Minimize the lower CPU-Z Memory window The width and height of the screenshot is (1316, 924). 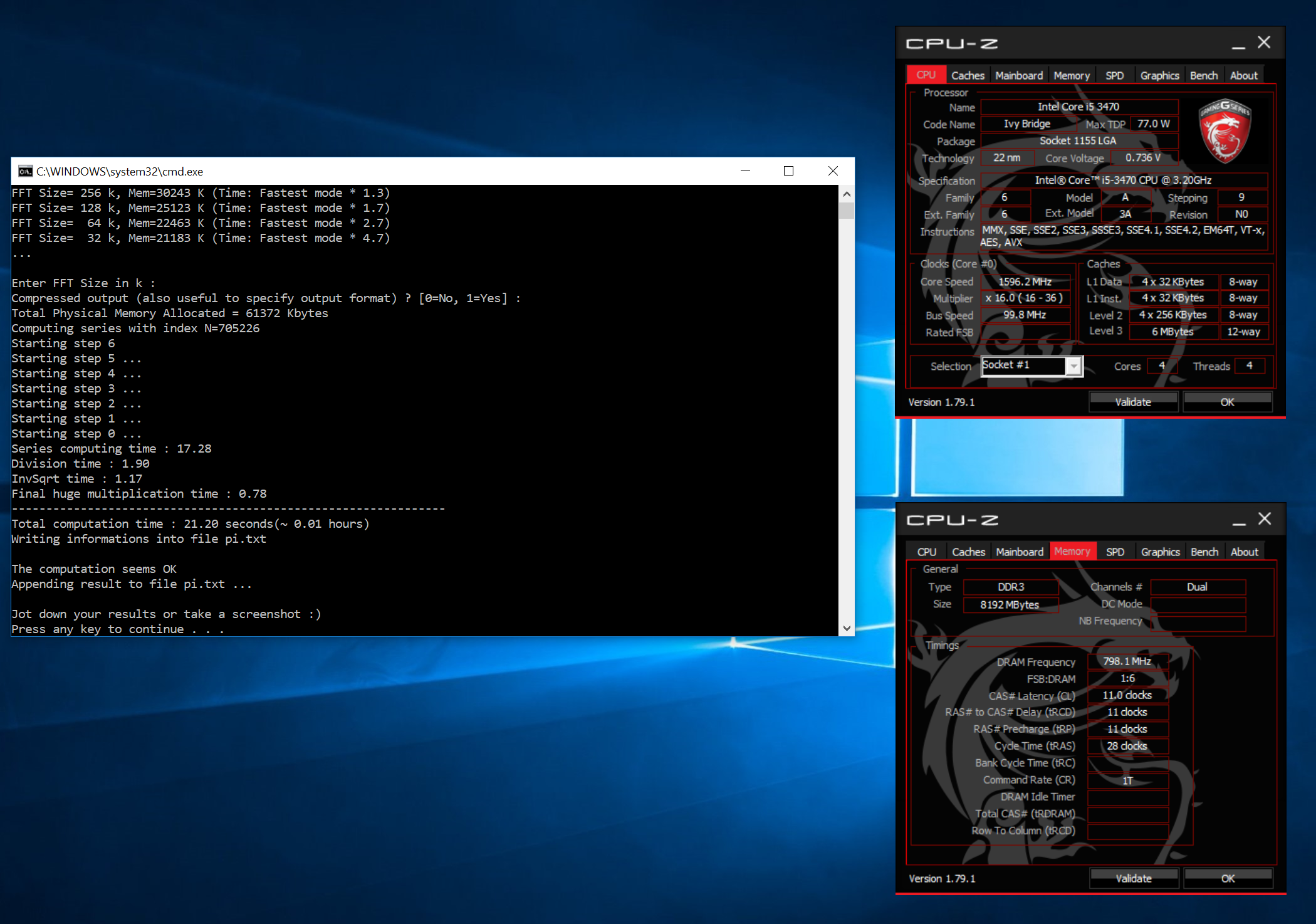coord(1238,520)
